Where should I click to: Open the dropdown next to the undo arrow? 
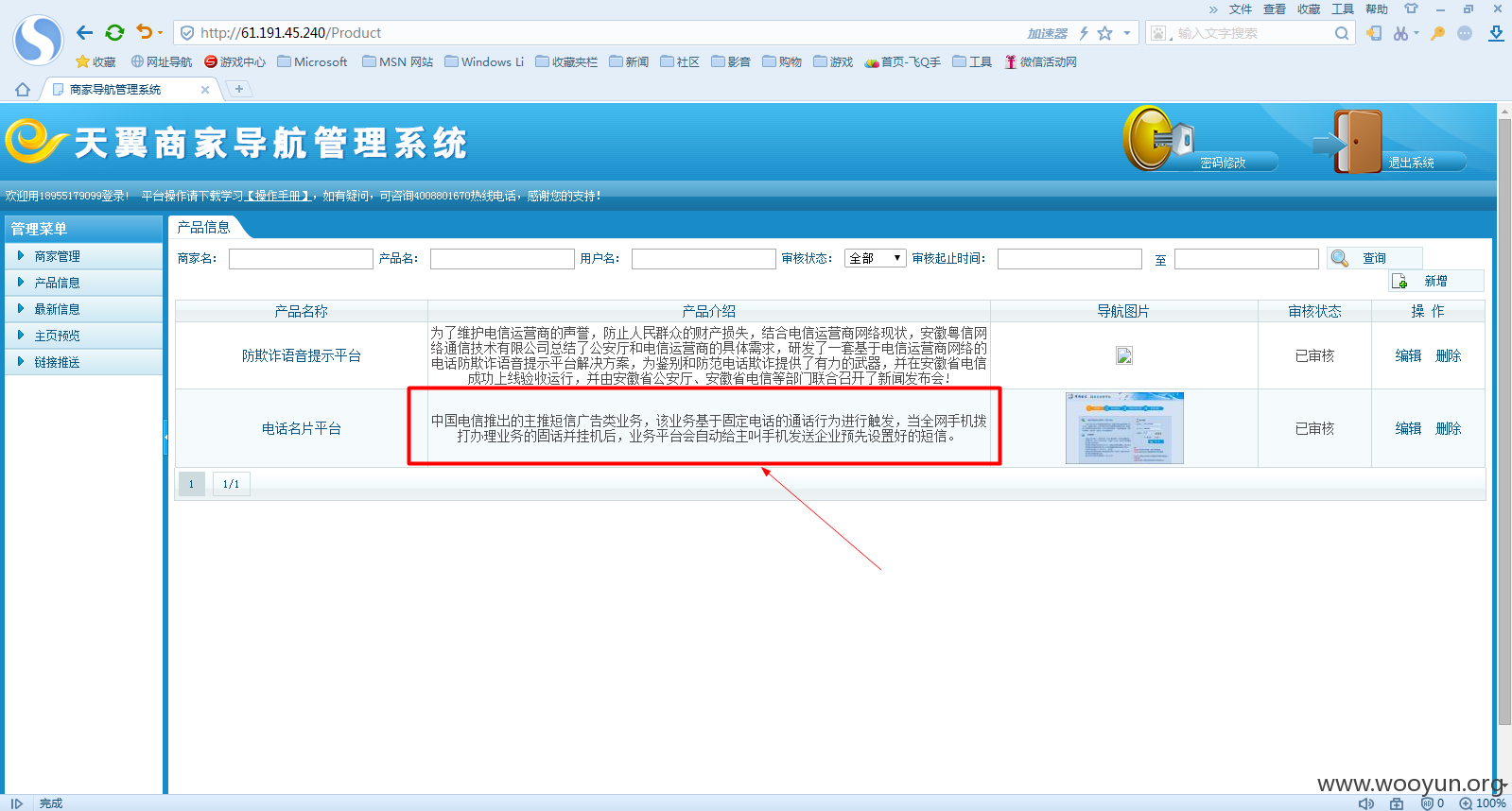coord(161,33)
